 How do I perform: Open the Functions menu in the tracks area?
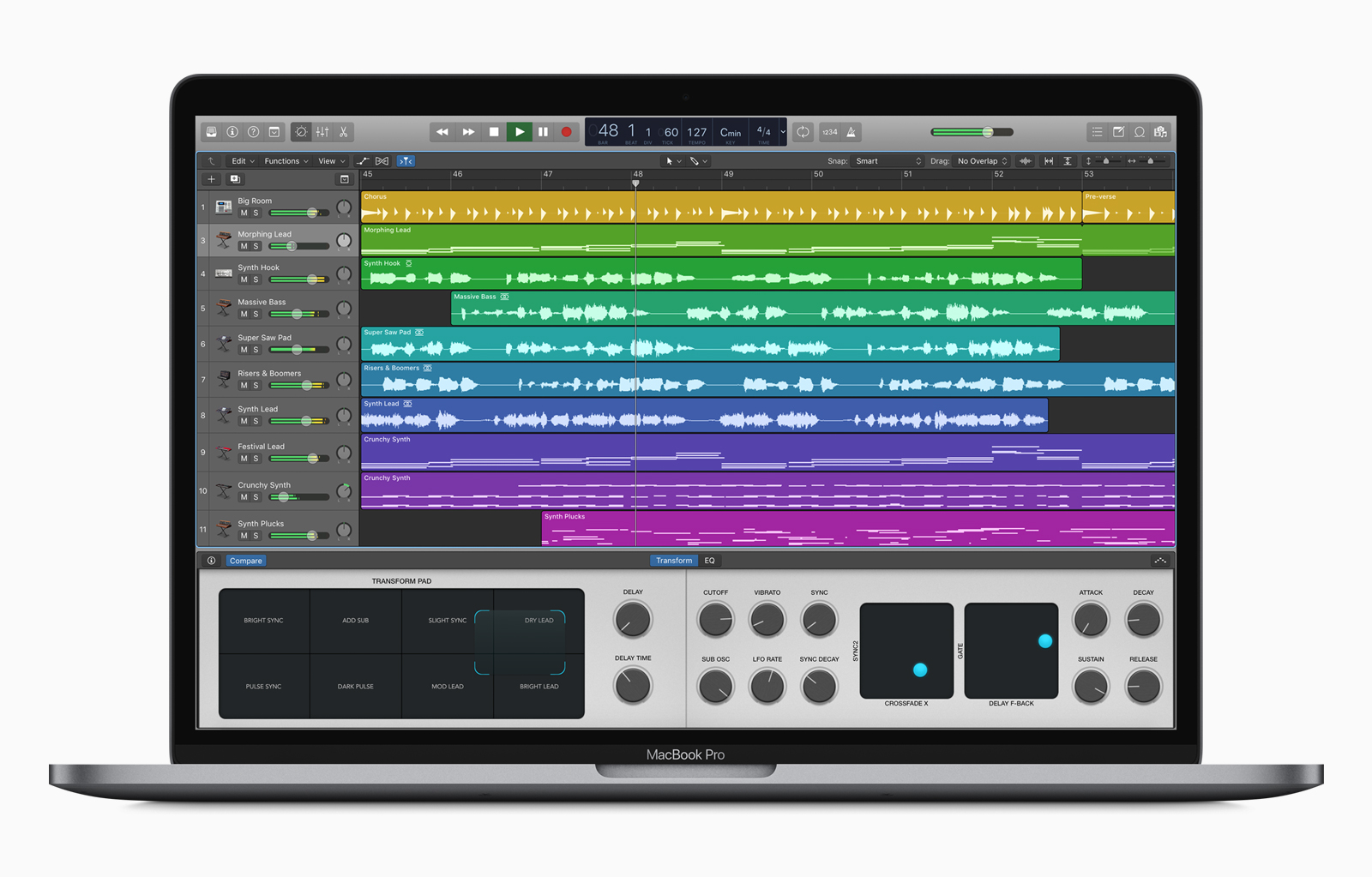click(x=284, y=160)
